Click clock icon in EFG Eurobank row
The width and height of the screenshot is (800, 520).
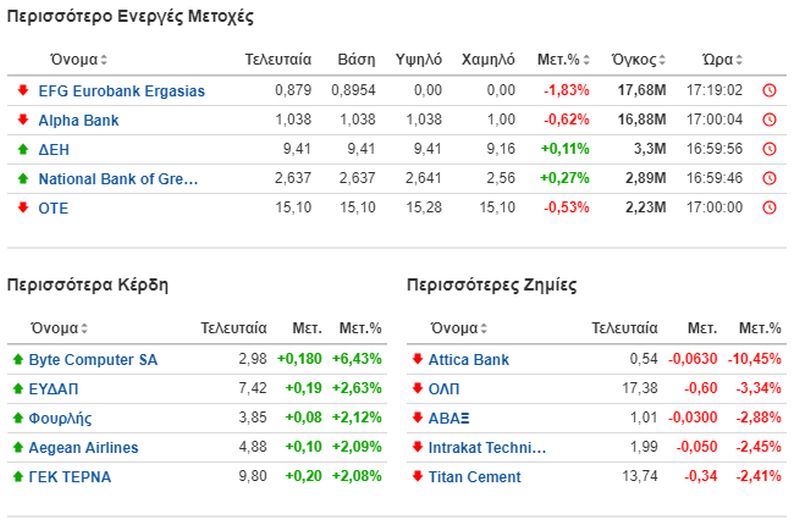[769, 90]
